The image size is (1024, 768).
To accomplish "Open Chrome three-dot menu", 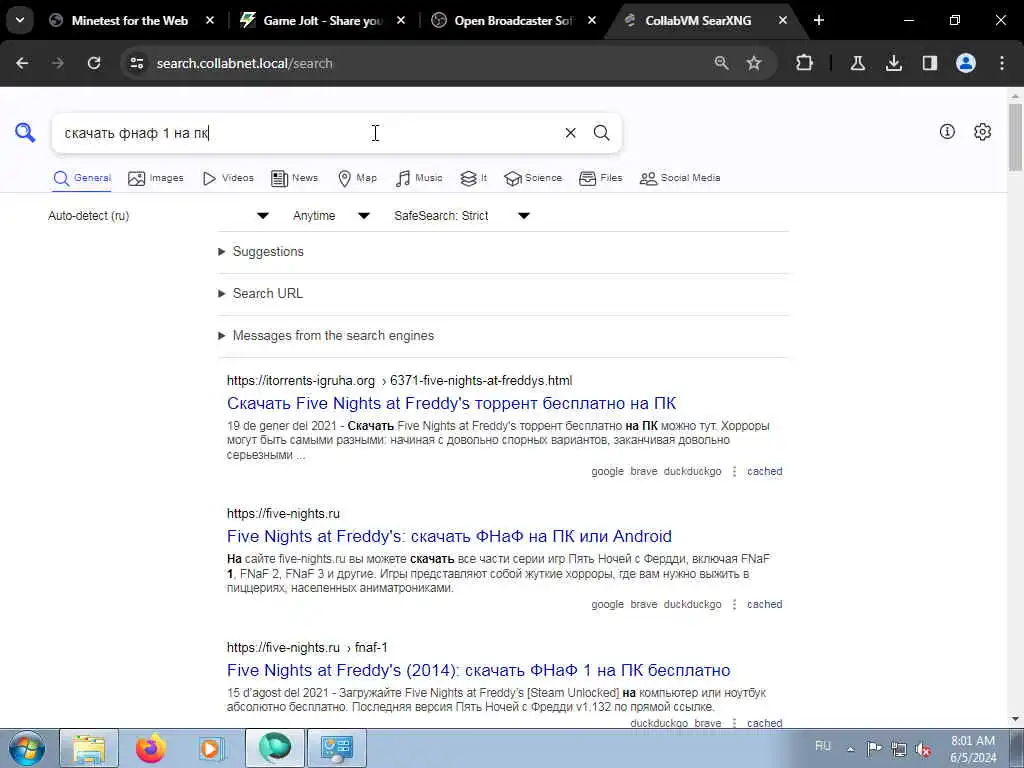I will pos(1002,63).
